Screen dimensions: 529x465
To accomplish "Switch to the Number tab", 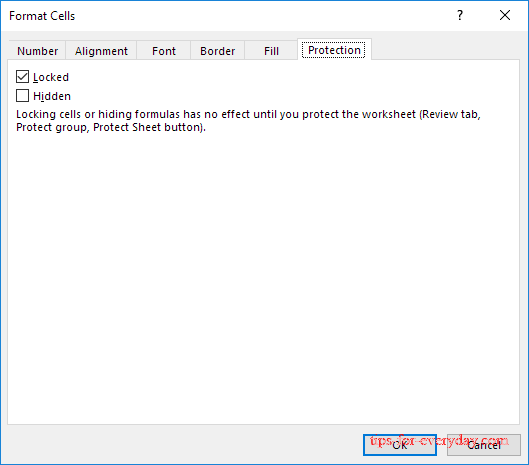I will [37, 51].
